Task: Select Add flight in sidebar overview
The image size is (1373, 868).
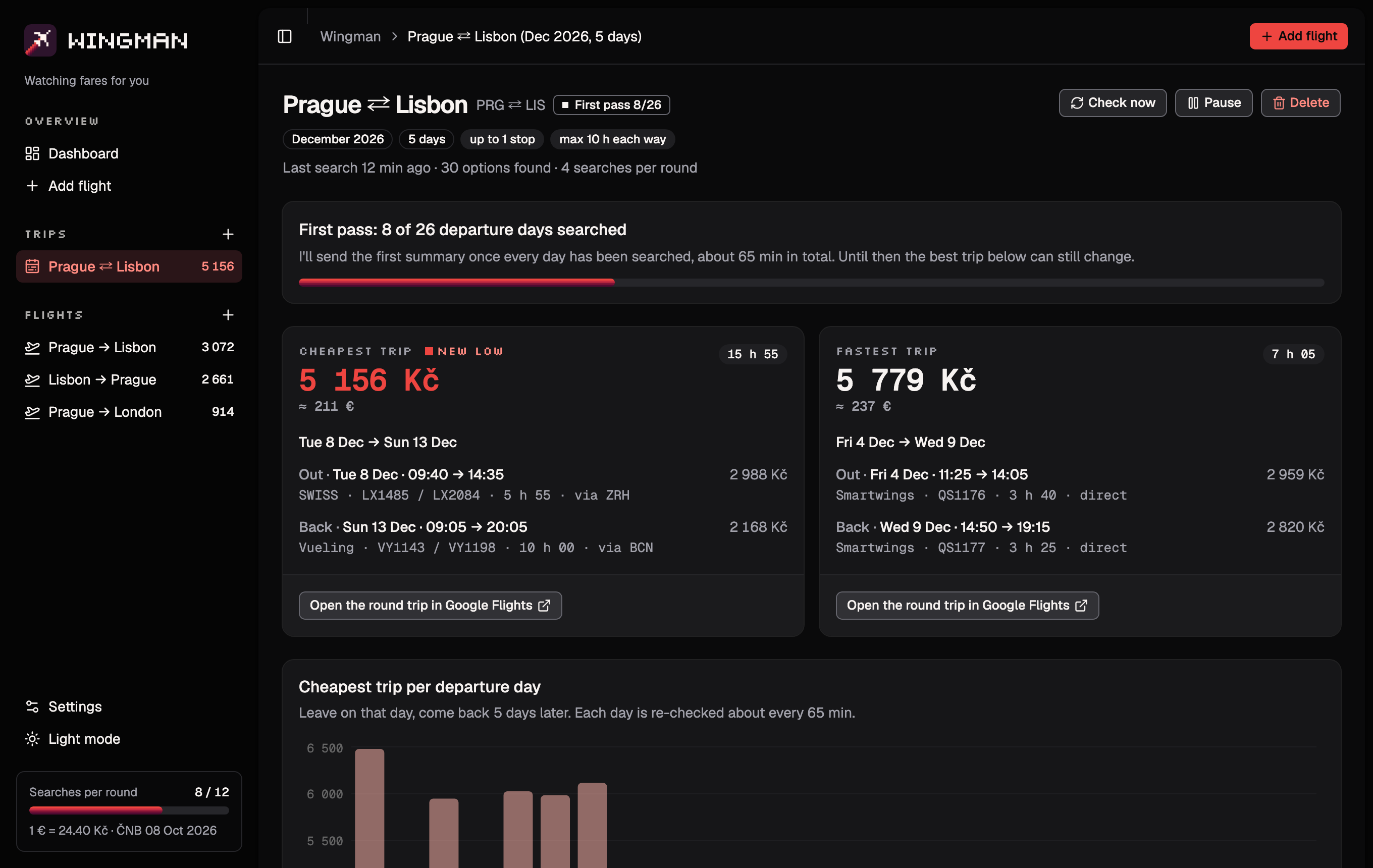Action: pyautogui.click(x=129, y=186)
